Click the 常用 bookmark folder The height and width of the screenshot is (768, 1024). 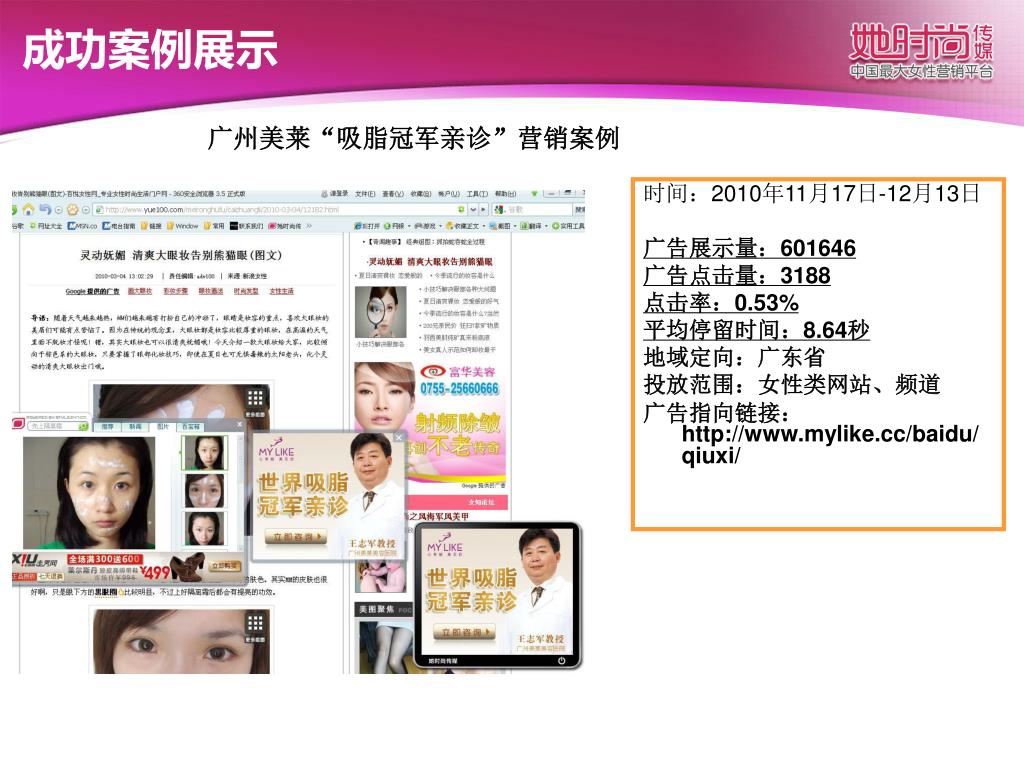coord(214,226)
